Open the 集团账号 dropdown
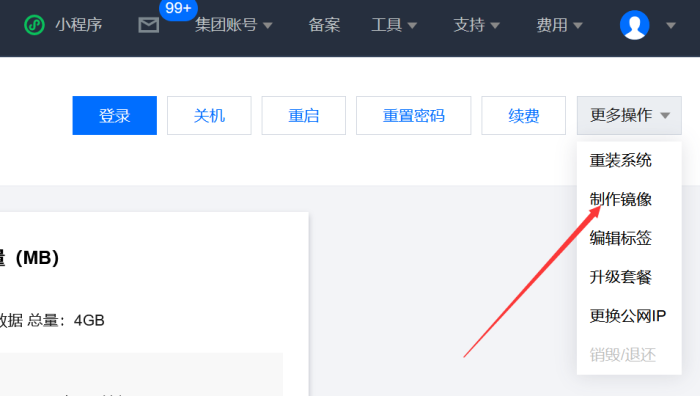 (233, 25)
